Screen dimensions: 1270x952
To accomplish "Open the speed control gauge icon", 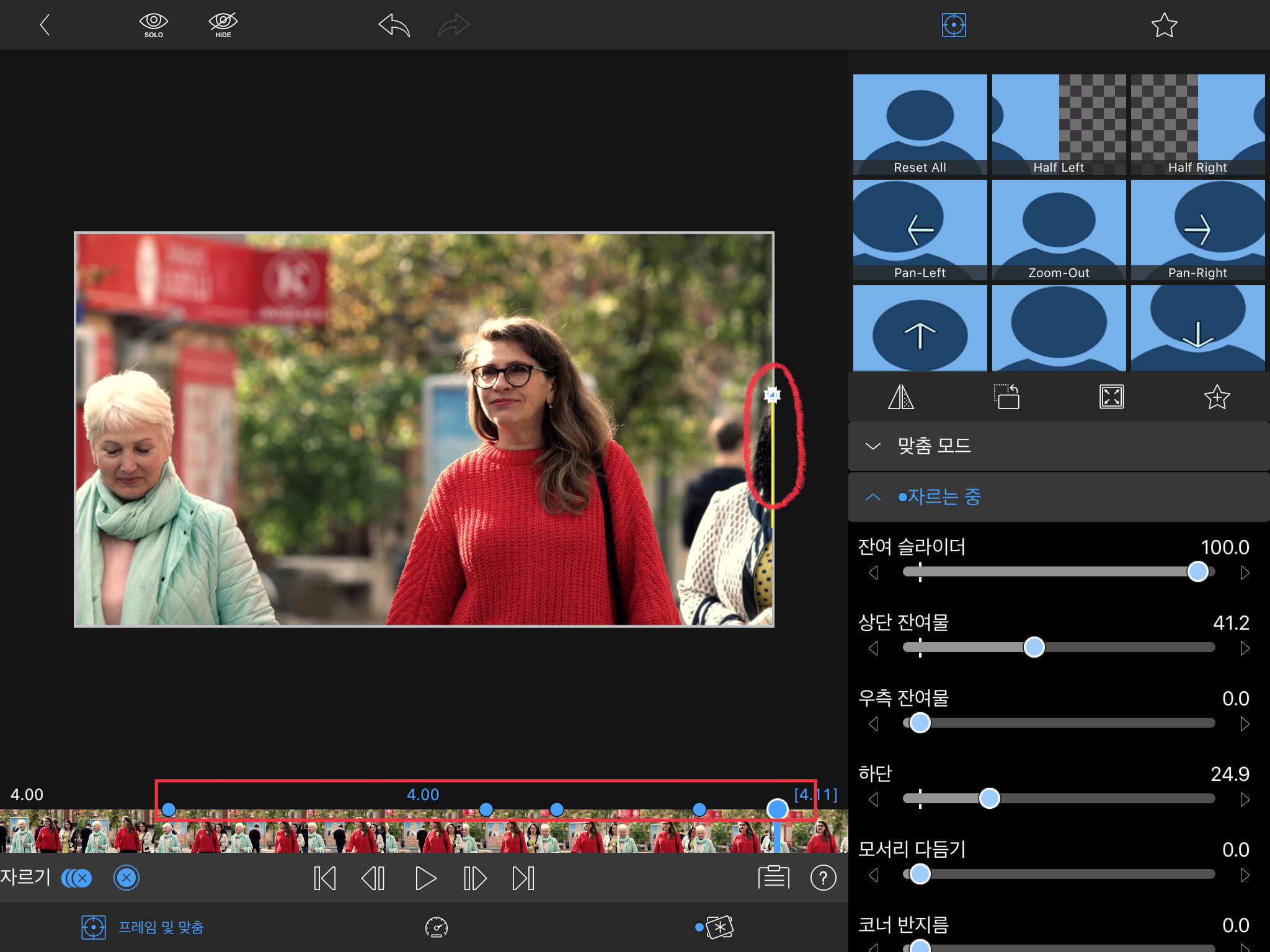I will (436, 927).
